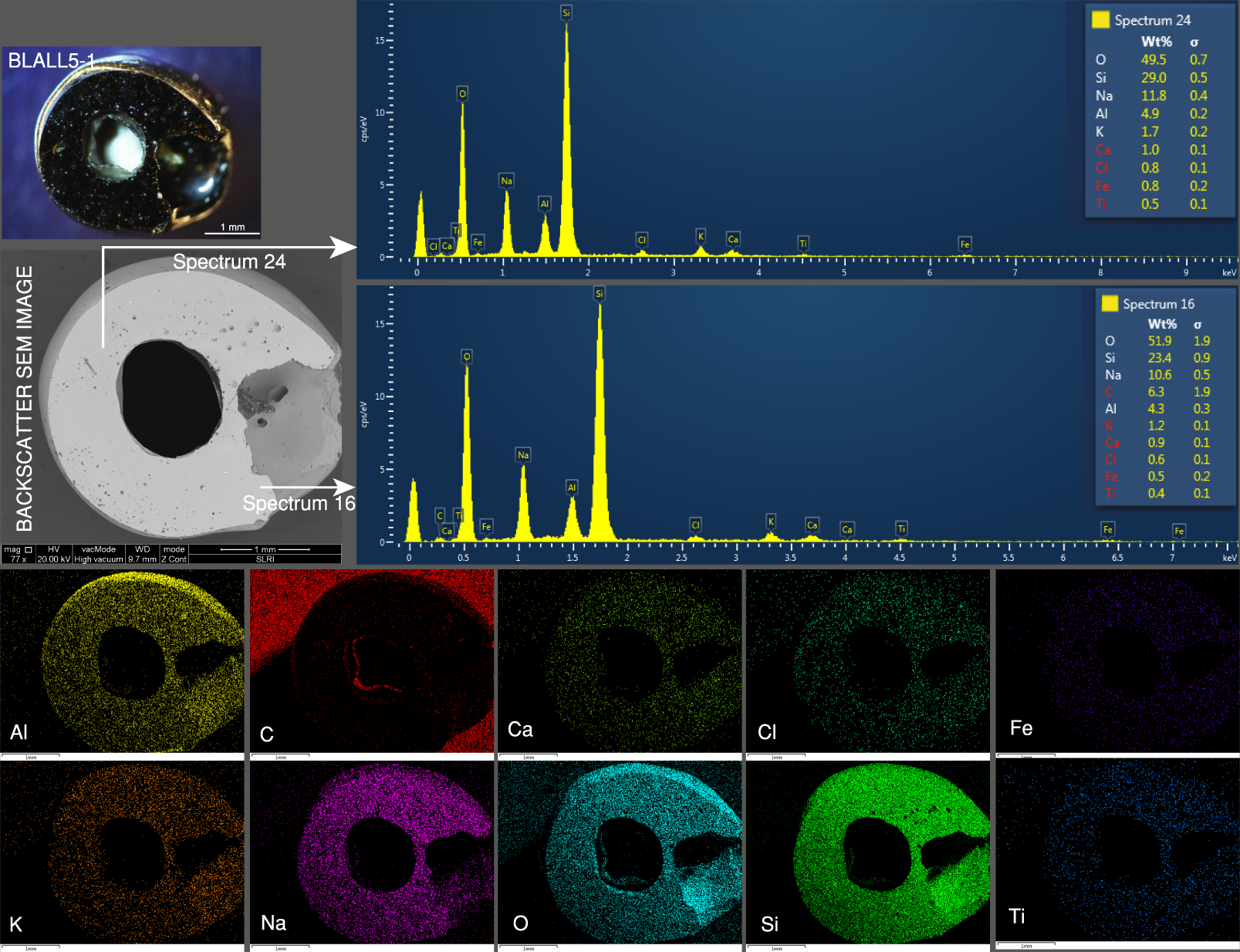The height and width of the screenshot is (952, 1240).
Task: Click the Si peak label in Spectrum 24
Action: coord(566,13)
